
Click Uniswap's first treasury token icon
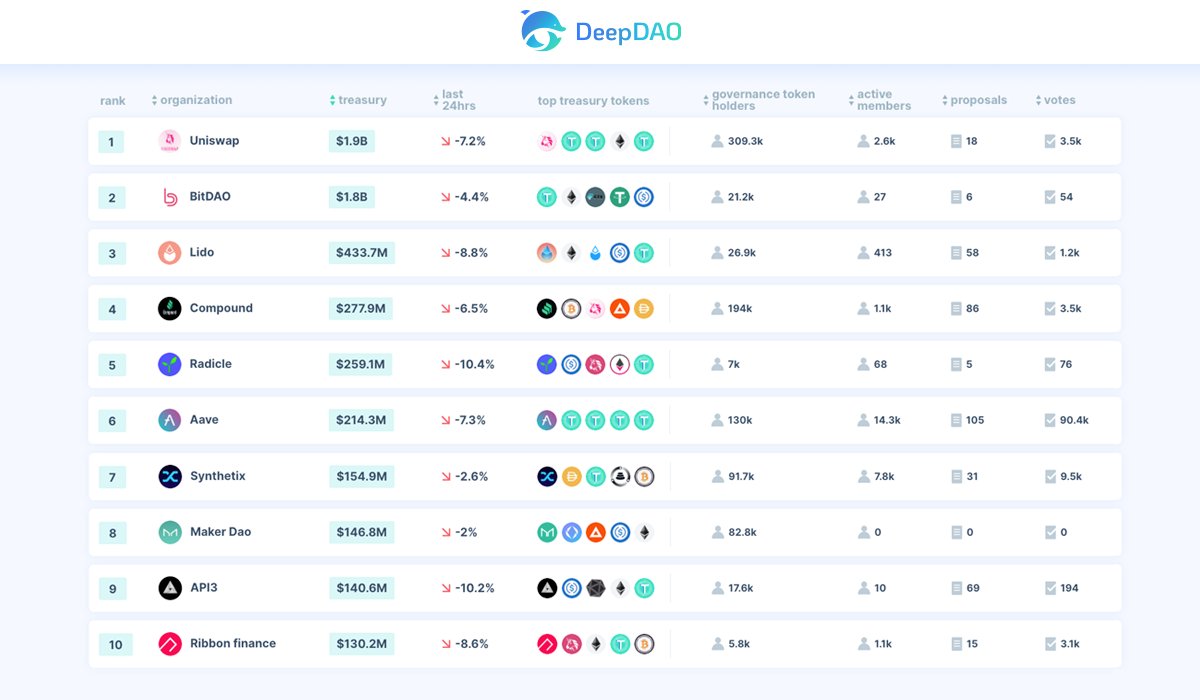(x=547, y=142)
